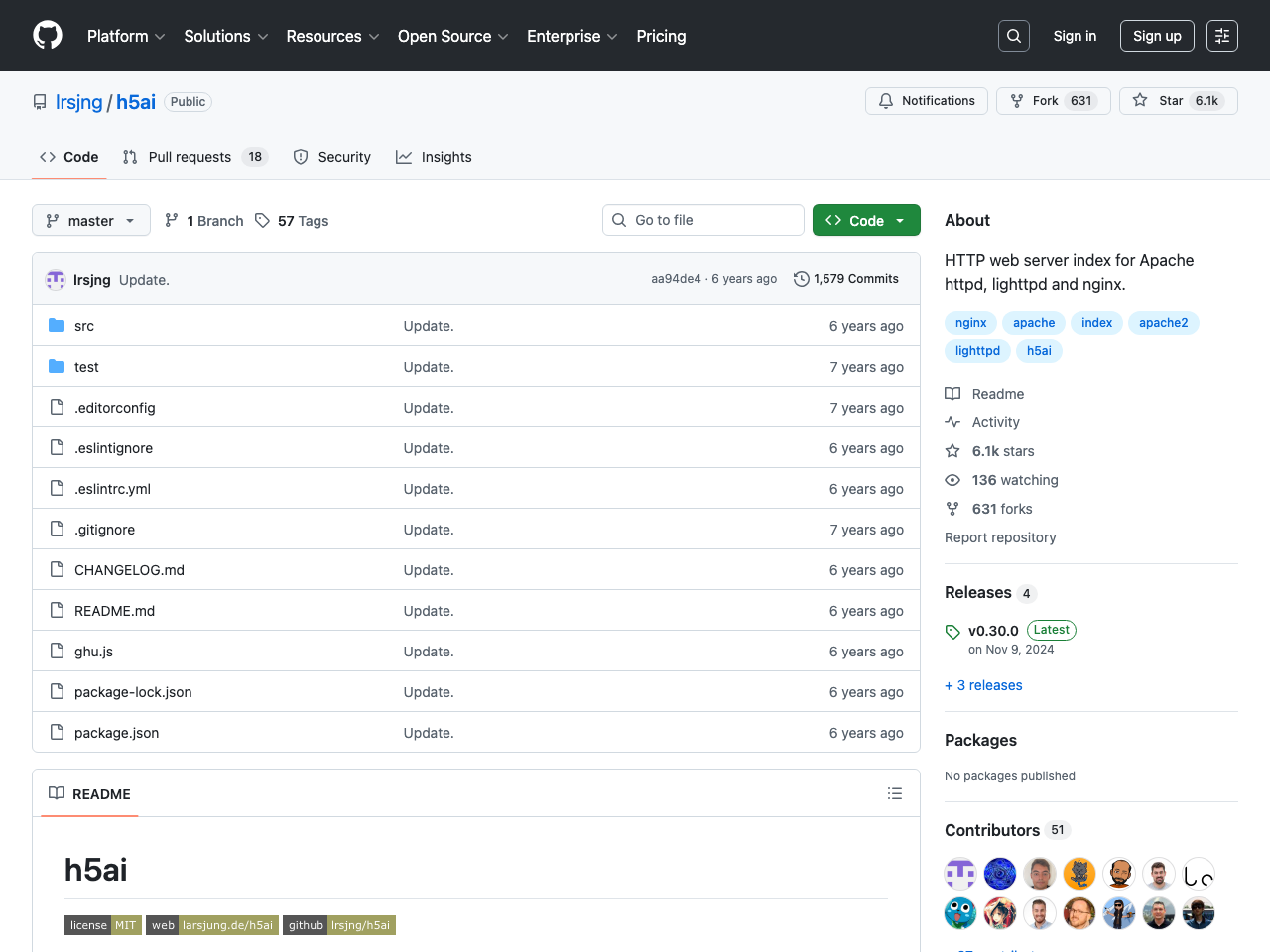Viewport: 1270px width, 952px height.
Task: Expand the Platform menu in header
Action: 126,36
